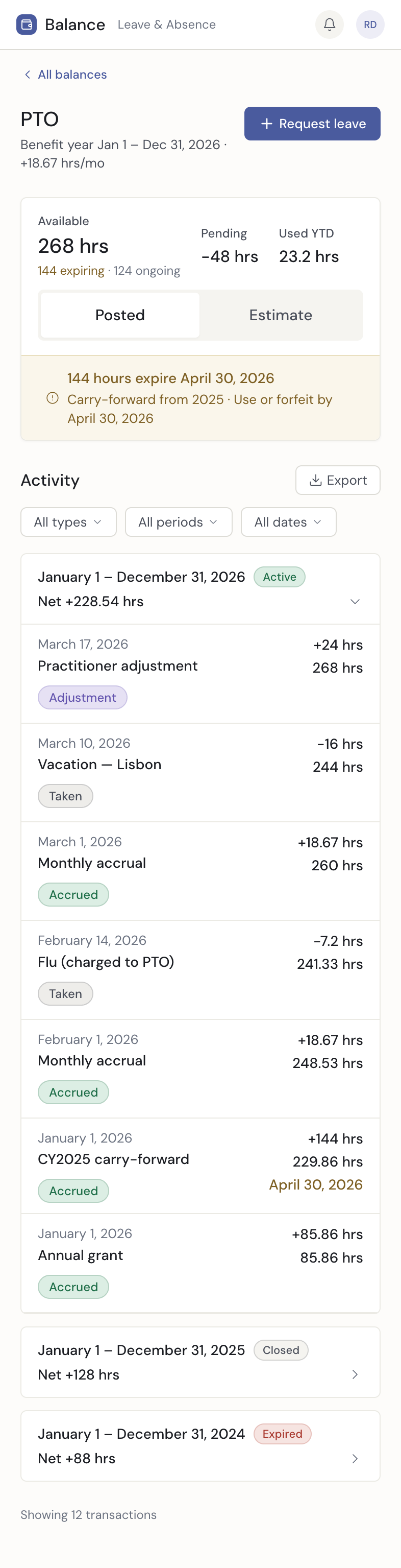Click the 144 expiring indicator
This screenshot has width=401, height=1568.
pos(70,270)
